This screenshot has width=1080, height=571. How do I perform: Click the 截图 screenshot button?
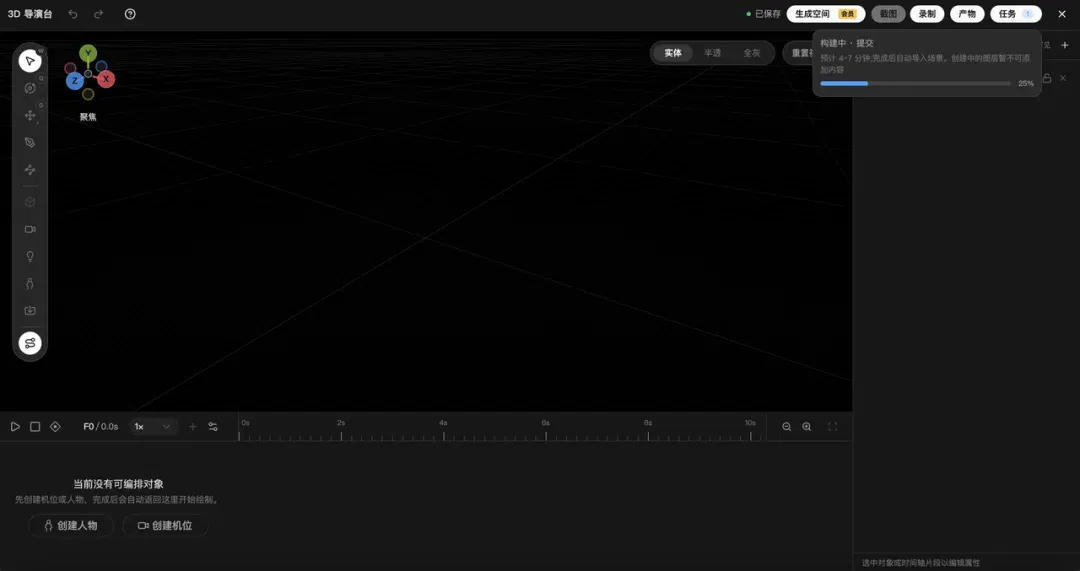point(889,14)
